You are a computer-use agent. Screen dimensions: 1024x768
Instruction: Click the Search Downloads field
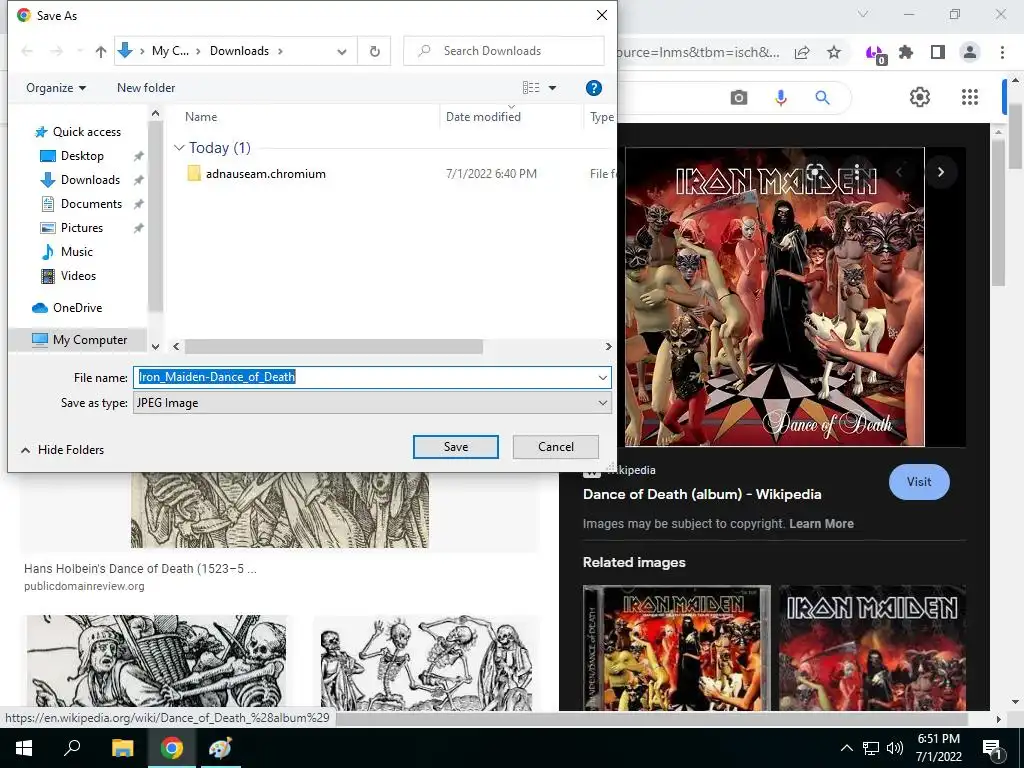pyautogui.click(x=504, y=51)
